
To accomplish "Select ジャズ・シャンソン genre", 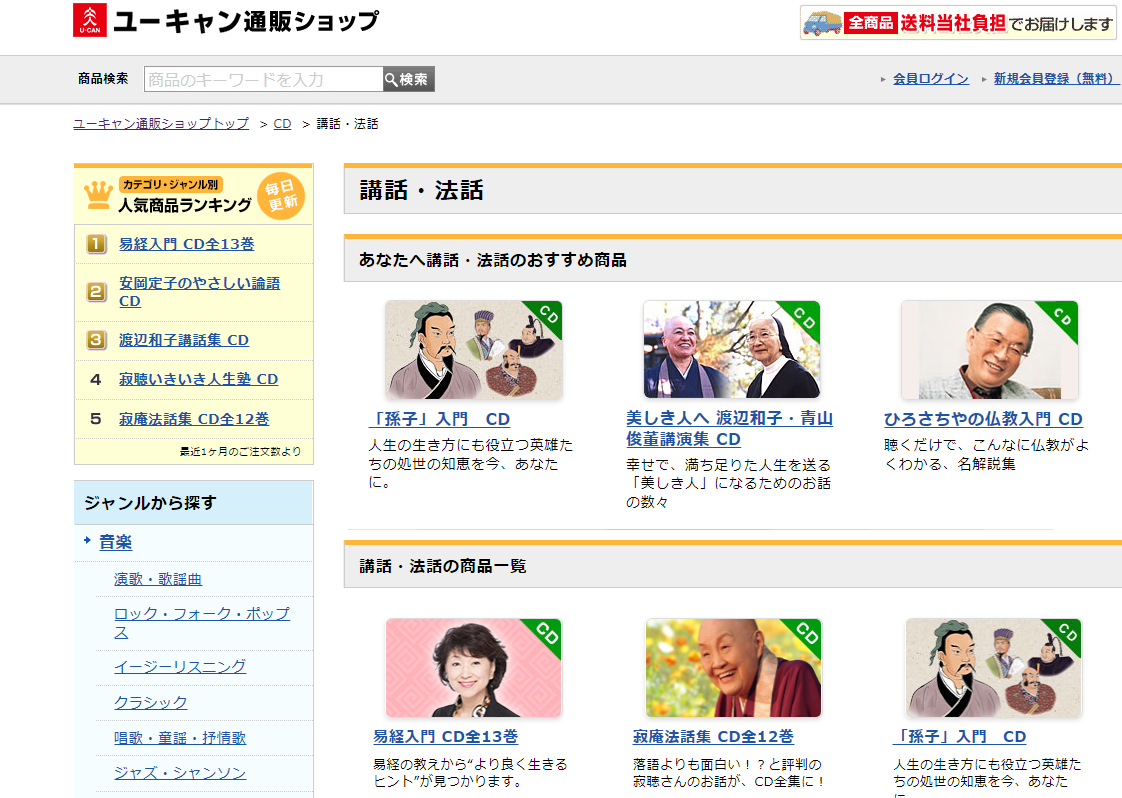I will 180,773.
